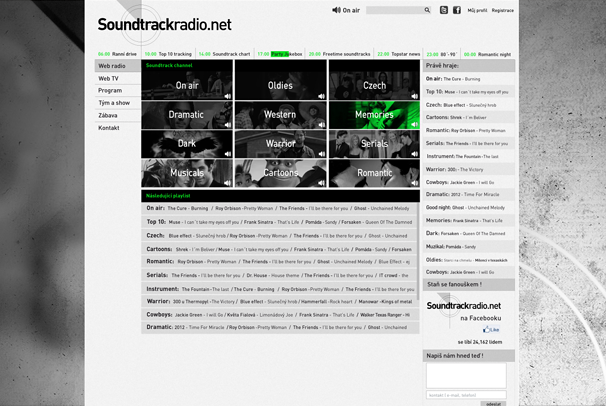Click the search magnifier icon
Viewport: 606px width, 406px height.
tap(428, 10)
